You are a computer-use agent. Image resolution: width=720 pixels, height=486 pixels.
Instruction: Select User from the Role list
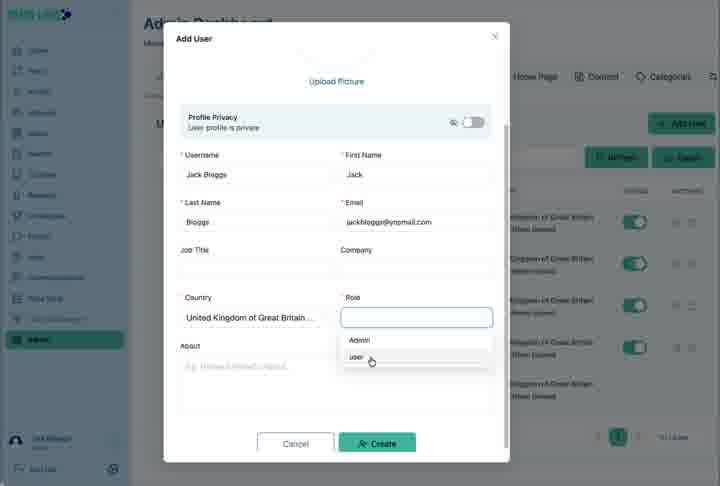tap(416, 357)
